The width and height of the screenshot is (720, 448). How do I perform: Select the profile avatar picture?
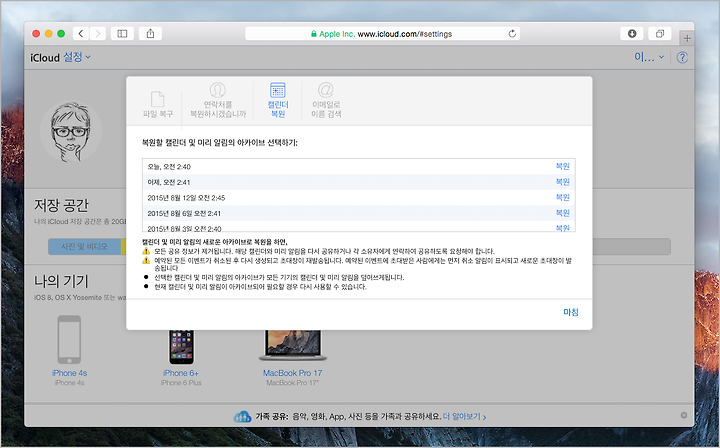71,132
